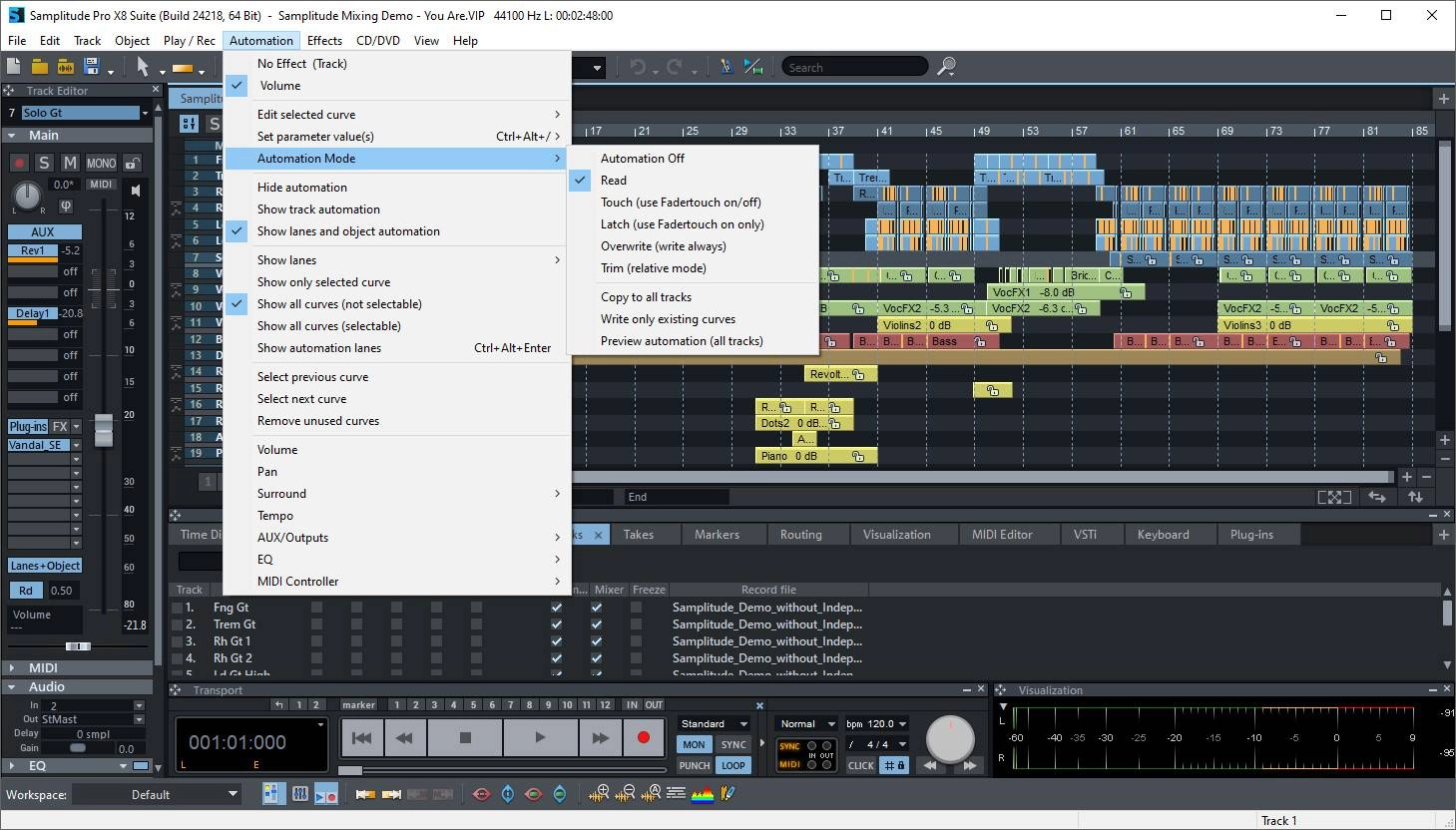Expand the MIDI section in Track Editor
Screen dimensions: 1456x830
click(x=12, y=667)
